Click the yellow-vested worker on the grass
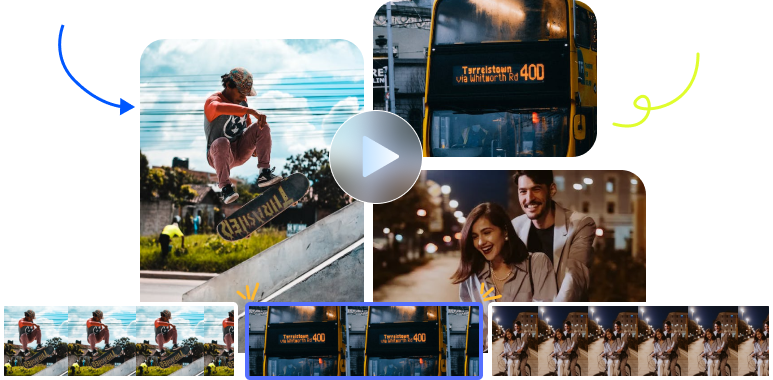The image size is (773, 380). pos(171,238)
